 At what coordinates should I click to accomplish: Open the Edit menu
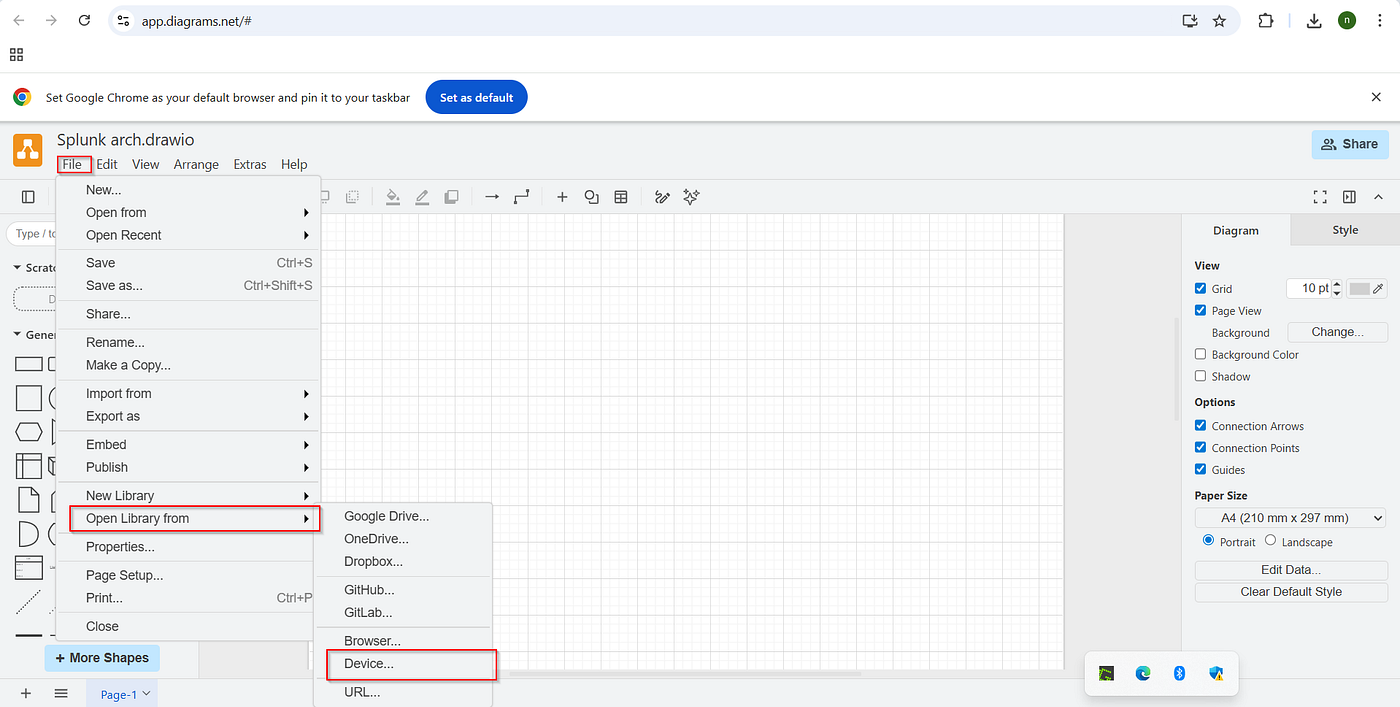pos(107,164)
